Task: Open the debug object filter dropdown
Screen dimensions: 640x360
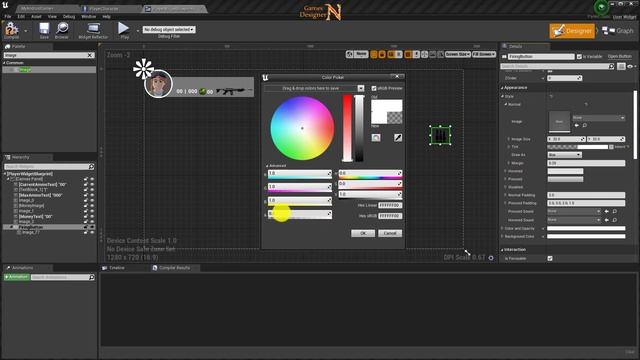Action: coord(169,29)
